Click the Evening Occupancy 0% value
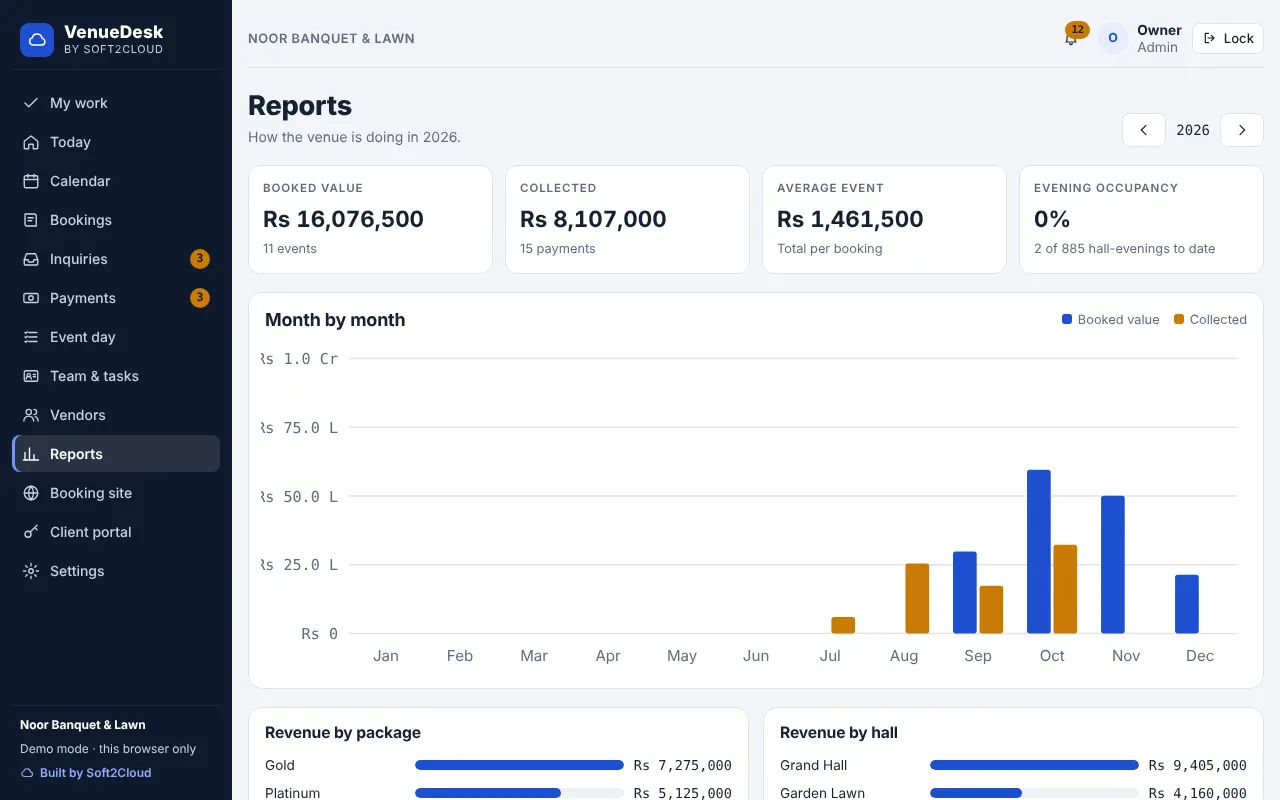Image resolution: width=1280 pixels, height=800 pixels. click(x=1052, y=219)
